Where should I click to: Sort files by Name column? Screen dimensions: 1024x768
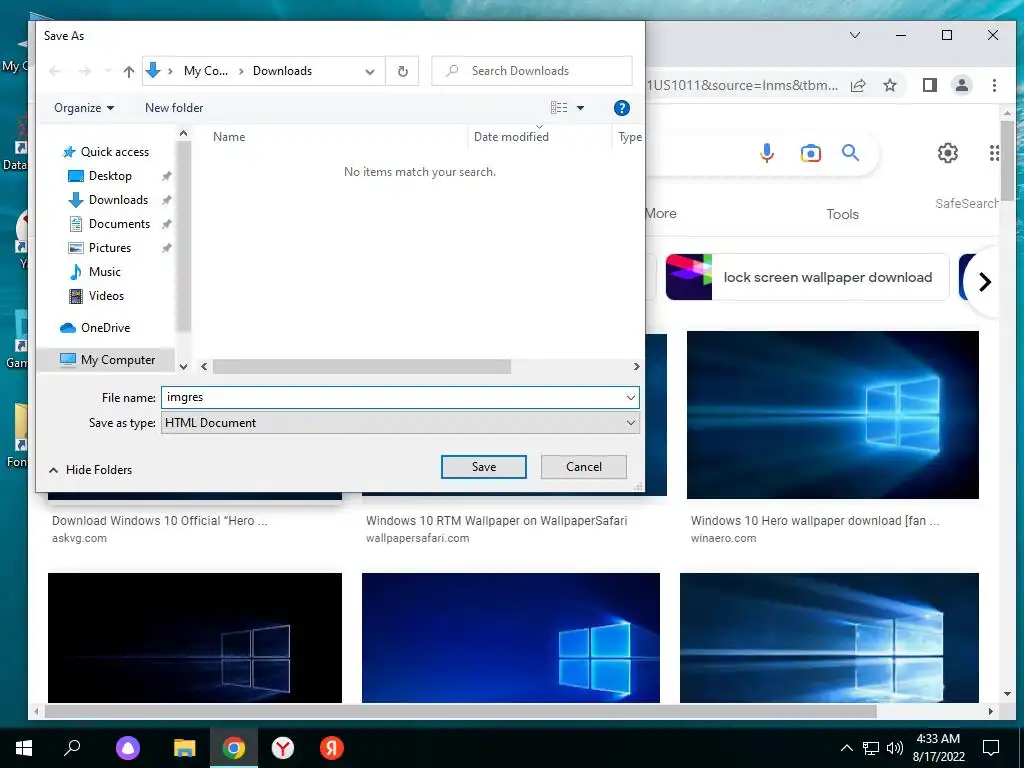(x=229, y=137)
